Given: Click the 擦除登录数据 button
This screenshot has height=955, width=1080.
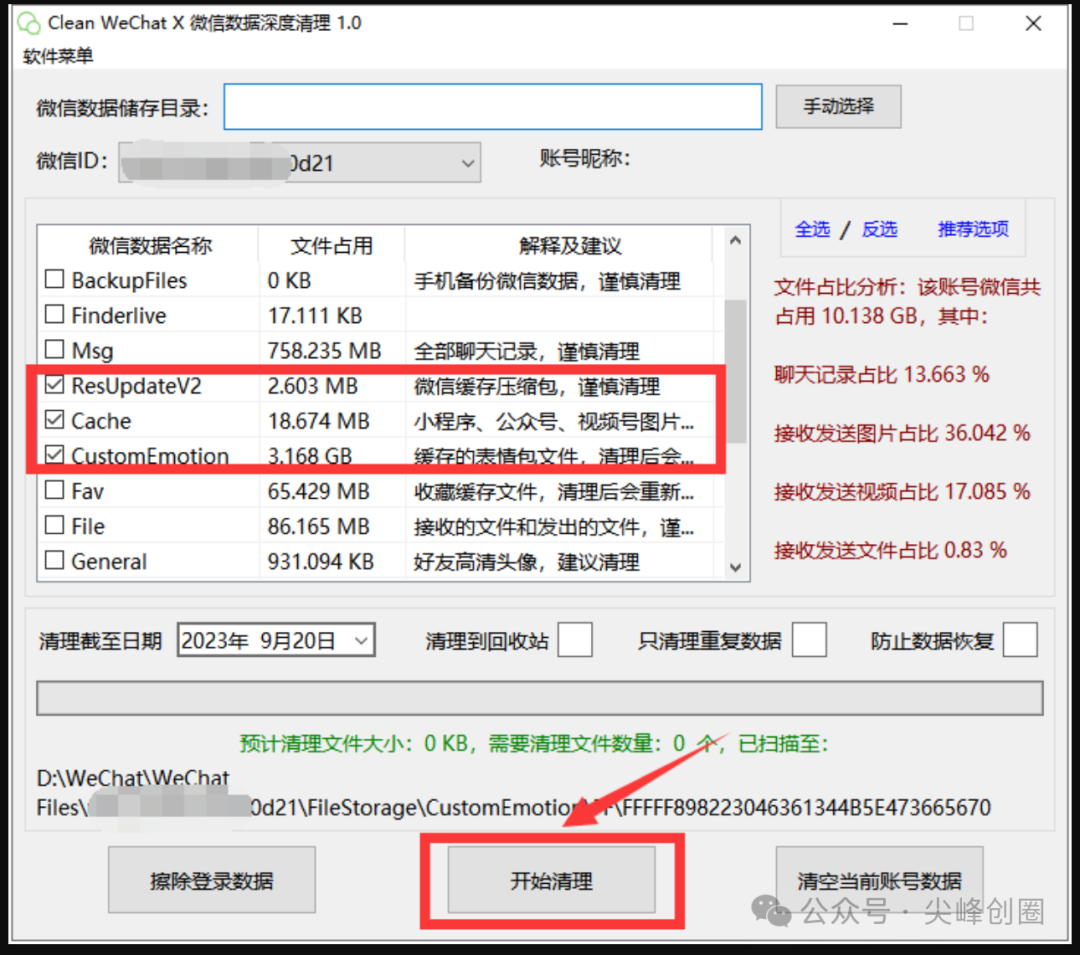Looking at the screenshot, I should 211,880.
